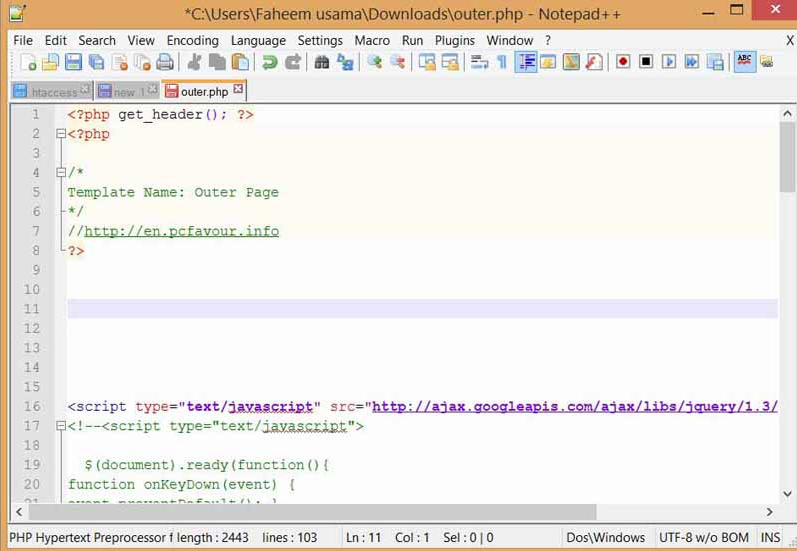This screenshot has width=797, height=551.
Task: Click the vertical scrollbar up arrow
Action: coord(787,113)
